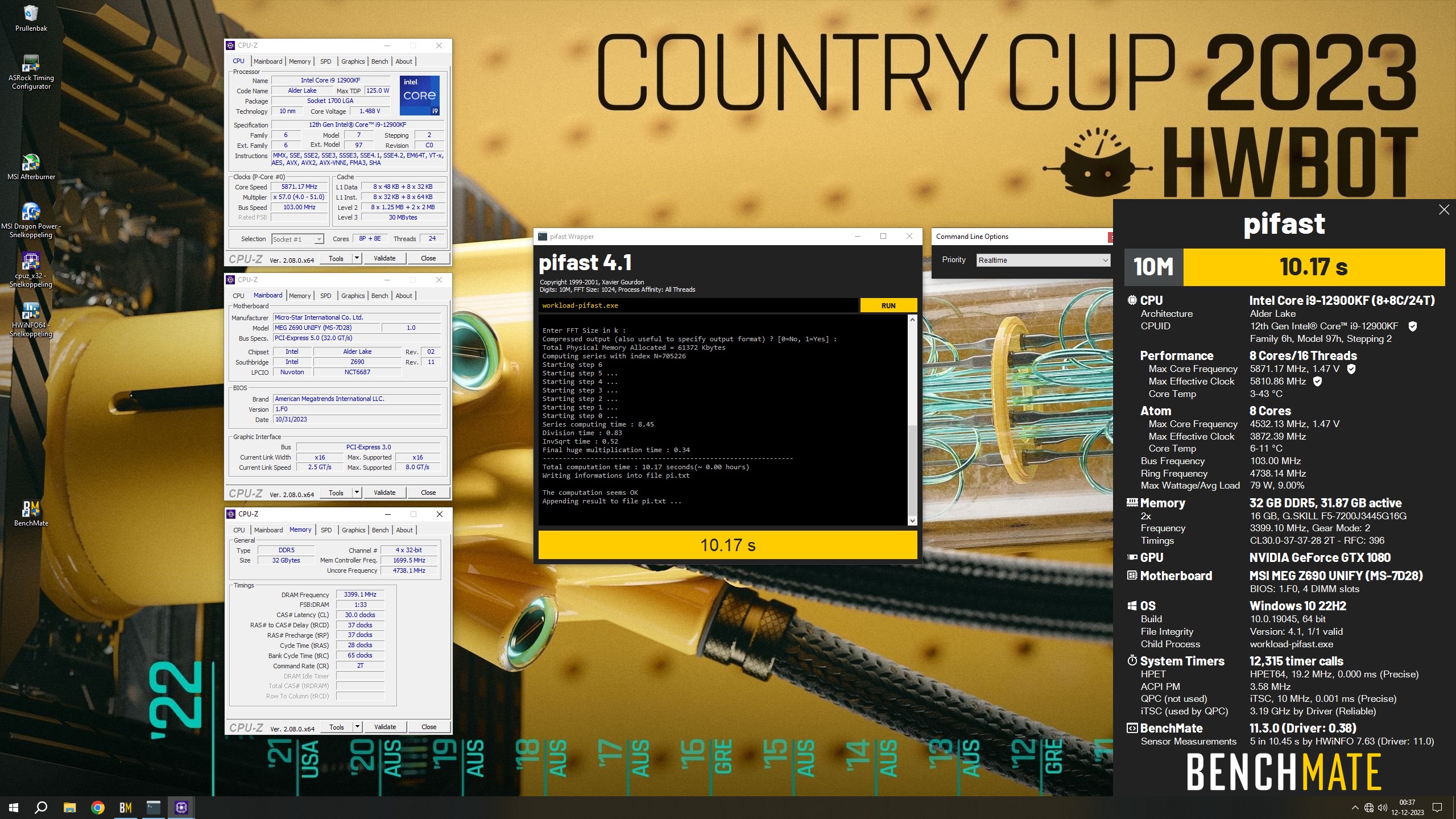Click Model field MEG Z690 UNIFY
This screenshot has height=819, width=1456.
(326, 328)
